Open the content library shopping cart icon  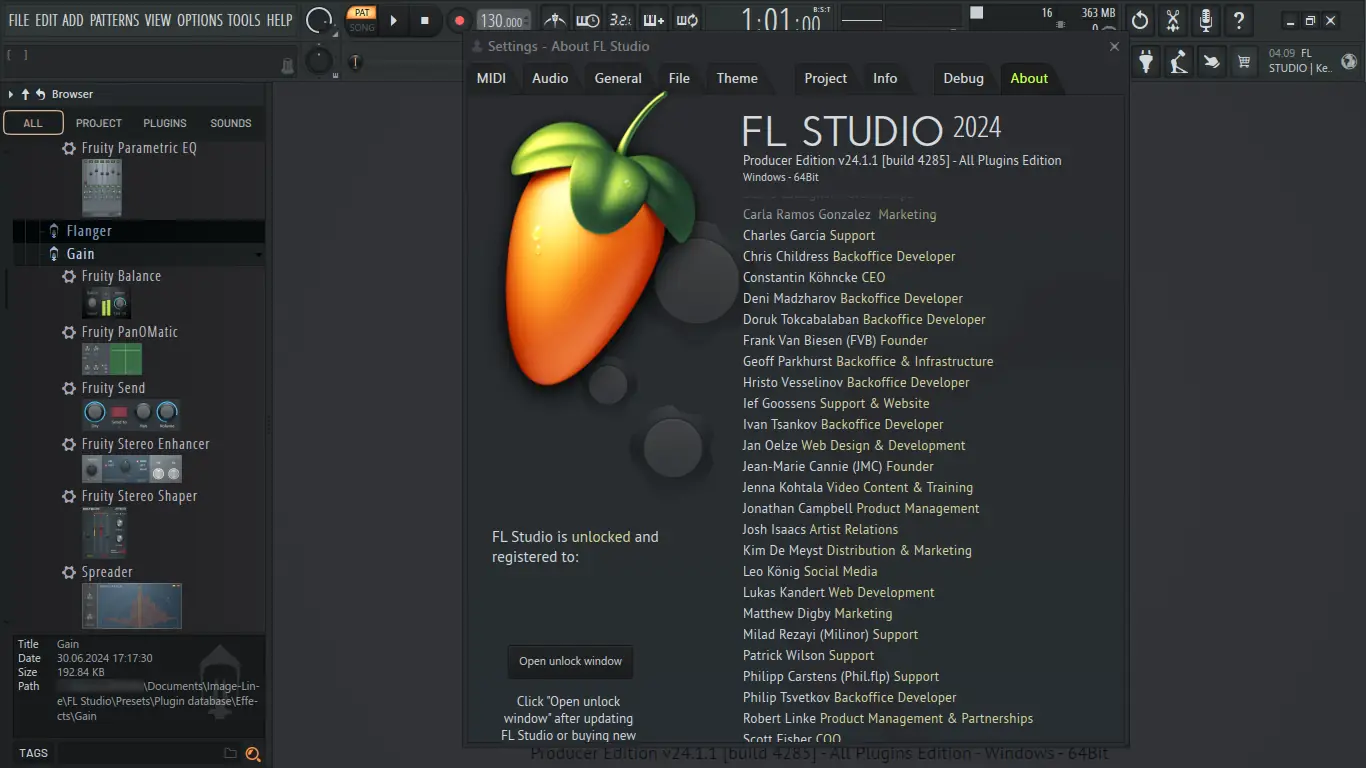pyautogui.click(x=1244, y=62)
